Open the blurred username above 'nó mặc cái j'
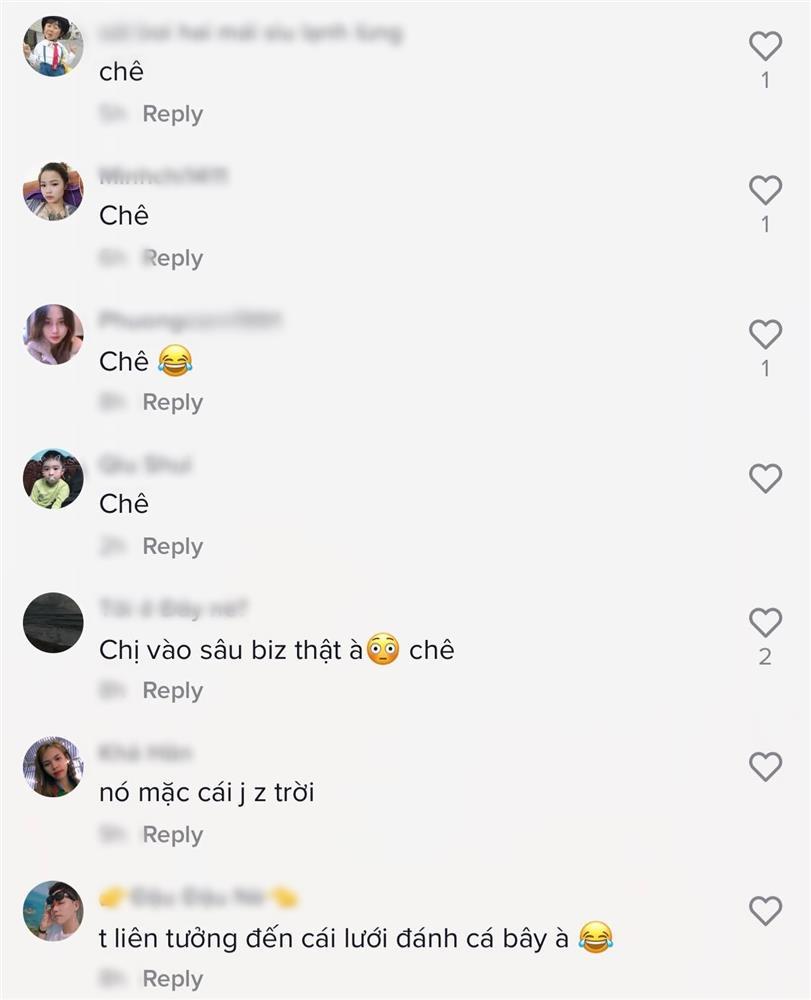Viewport: 811px width, 1000px height. (145, 753)
